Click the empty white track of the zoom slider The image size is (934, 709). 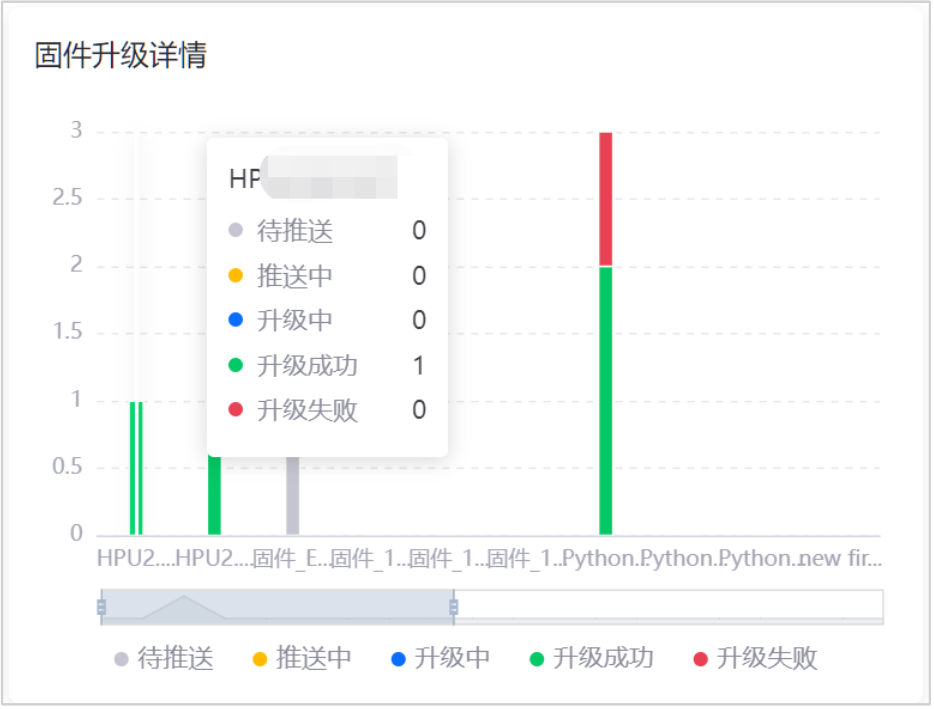click(x=670, y=606)
